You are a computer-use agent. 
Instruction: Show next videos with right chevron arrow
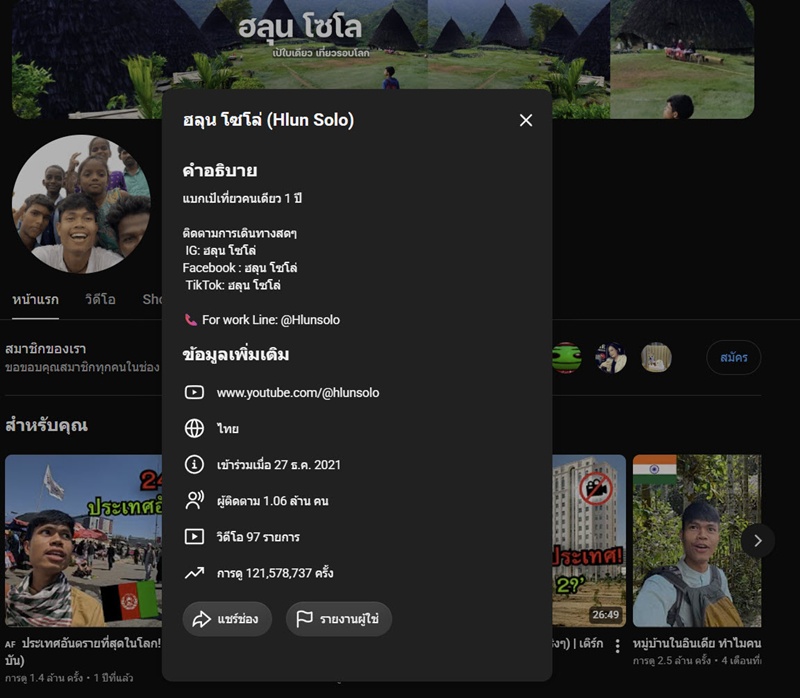(x=758, y=540)
